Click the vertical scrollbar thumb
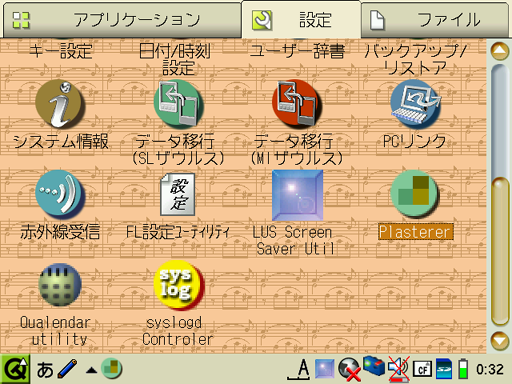The height and width of the screenshot is (384, 512). pos(500,252)
